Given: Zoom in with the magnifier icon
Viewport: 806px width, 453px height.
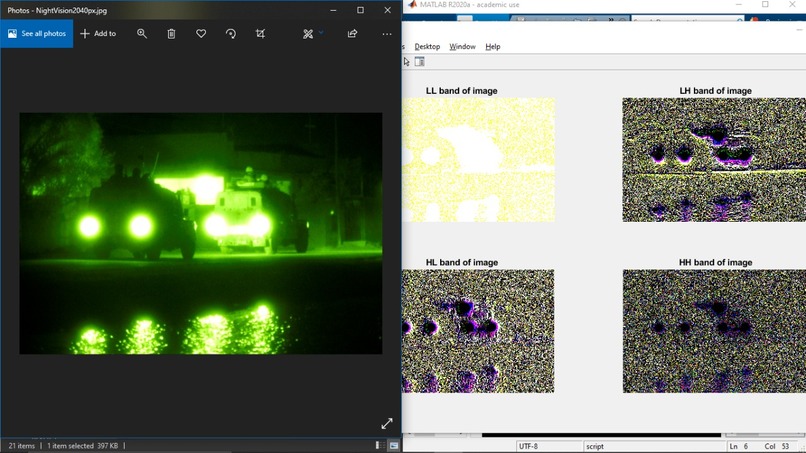Looking at the screenshot, I should pos(142,33).
